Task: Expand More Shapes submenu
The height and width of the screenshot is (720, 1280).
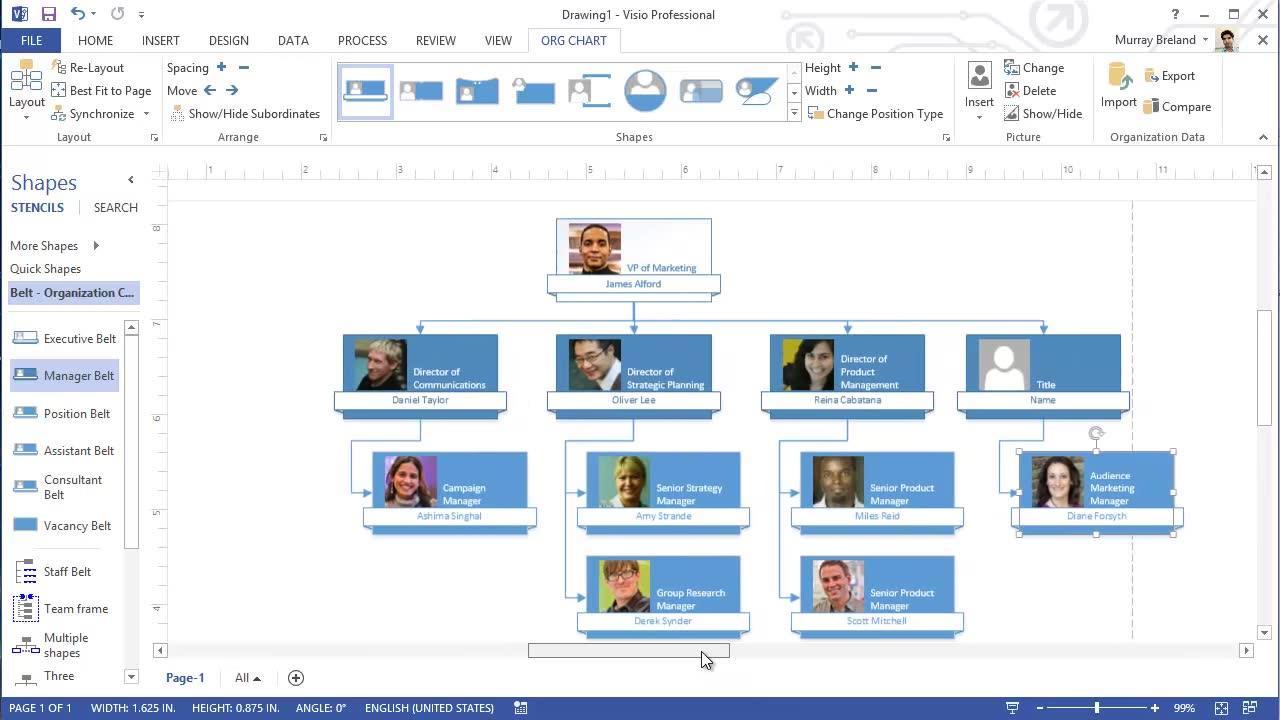Action: 96,246
